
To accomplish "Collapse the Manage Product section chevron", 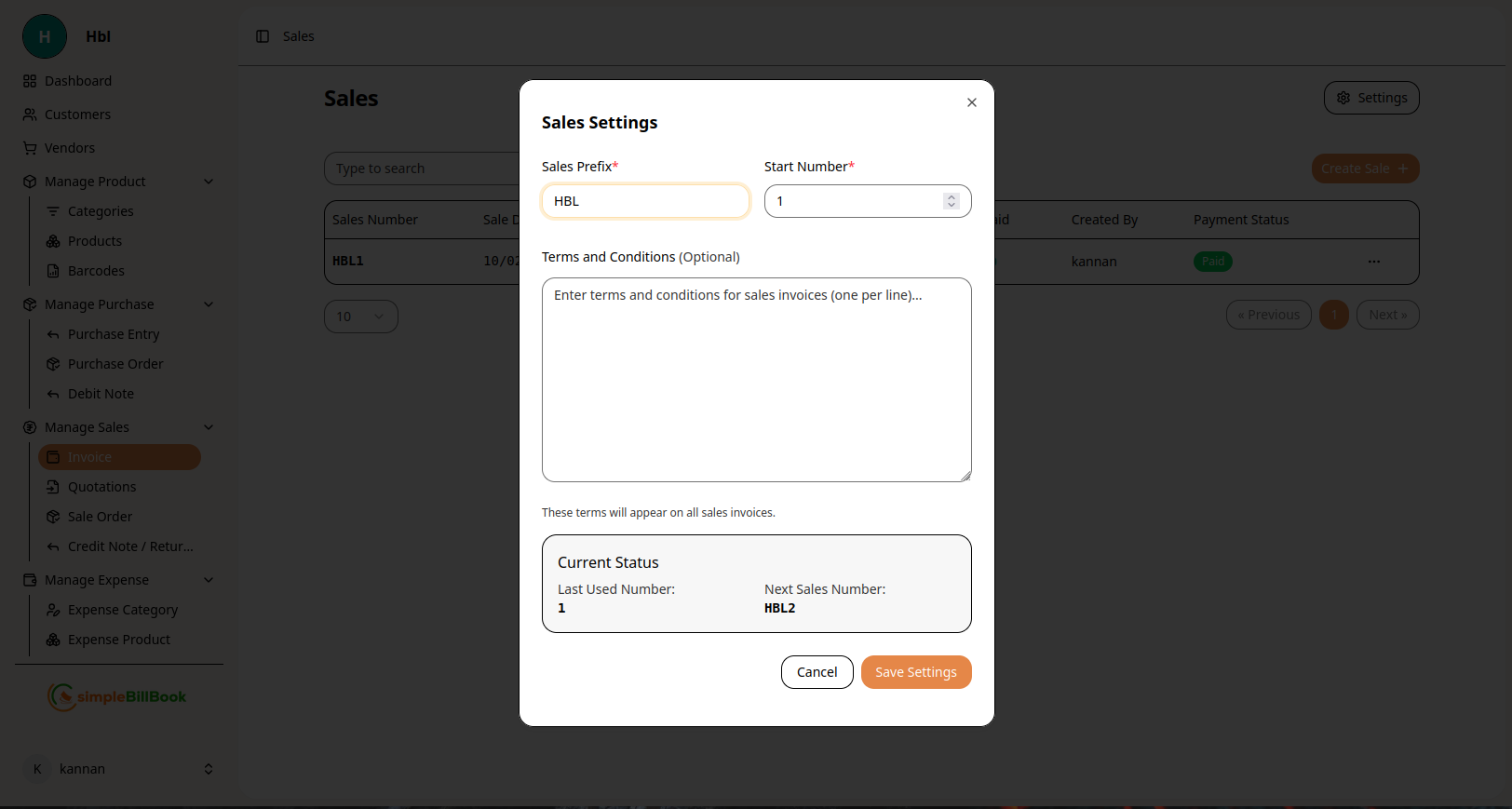I will [209, 182].
